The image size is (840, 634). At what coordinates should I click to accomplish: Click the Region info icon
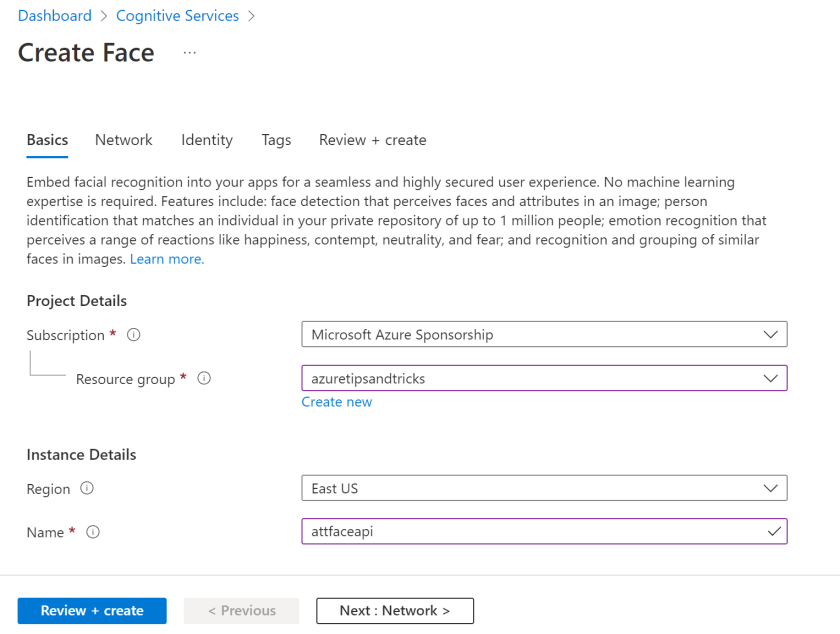click(87, 489)
